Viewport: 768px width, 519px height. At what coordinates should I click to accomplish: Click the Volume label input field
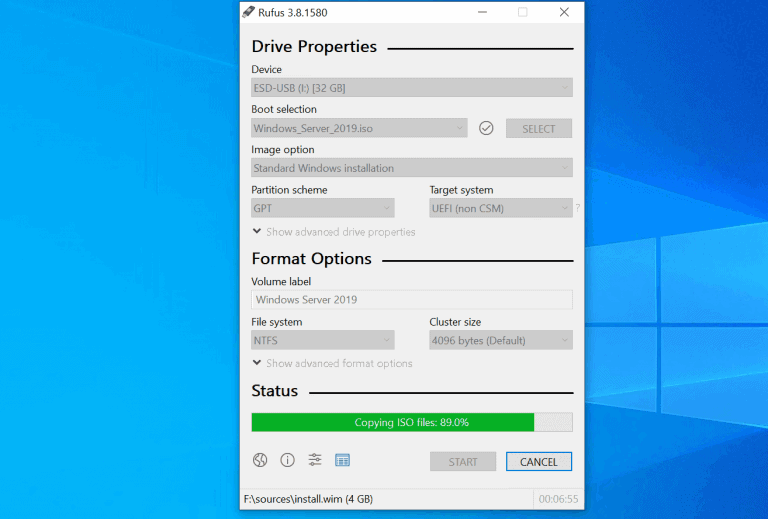(x=412, y=300)
